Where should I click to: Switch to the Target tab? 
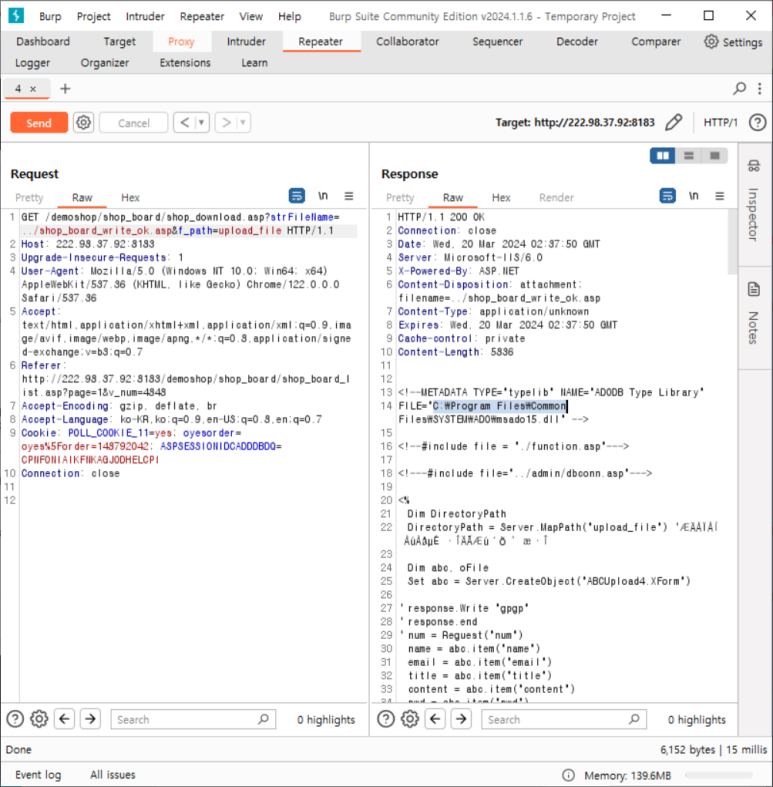point(119,42)
